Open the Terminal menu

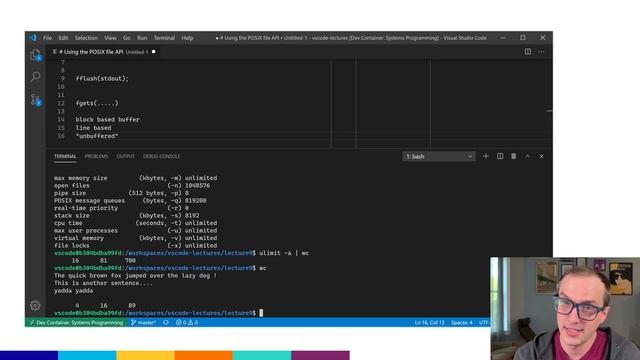click(x=164, y=38)
